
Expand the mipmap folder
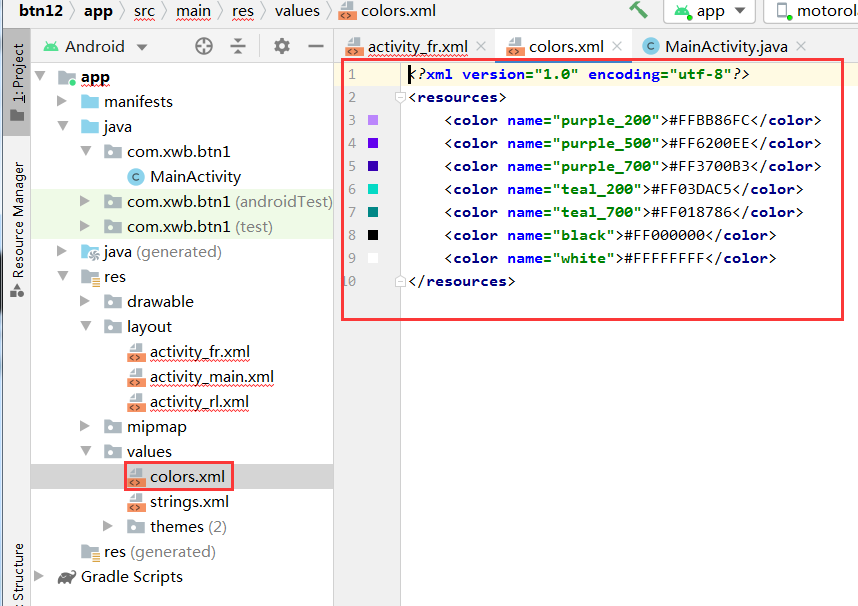pyautogui.click(x=84, y=426)
